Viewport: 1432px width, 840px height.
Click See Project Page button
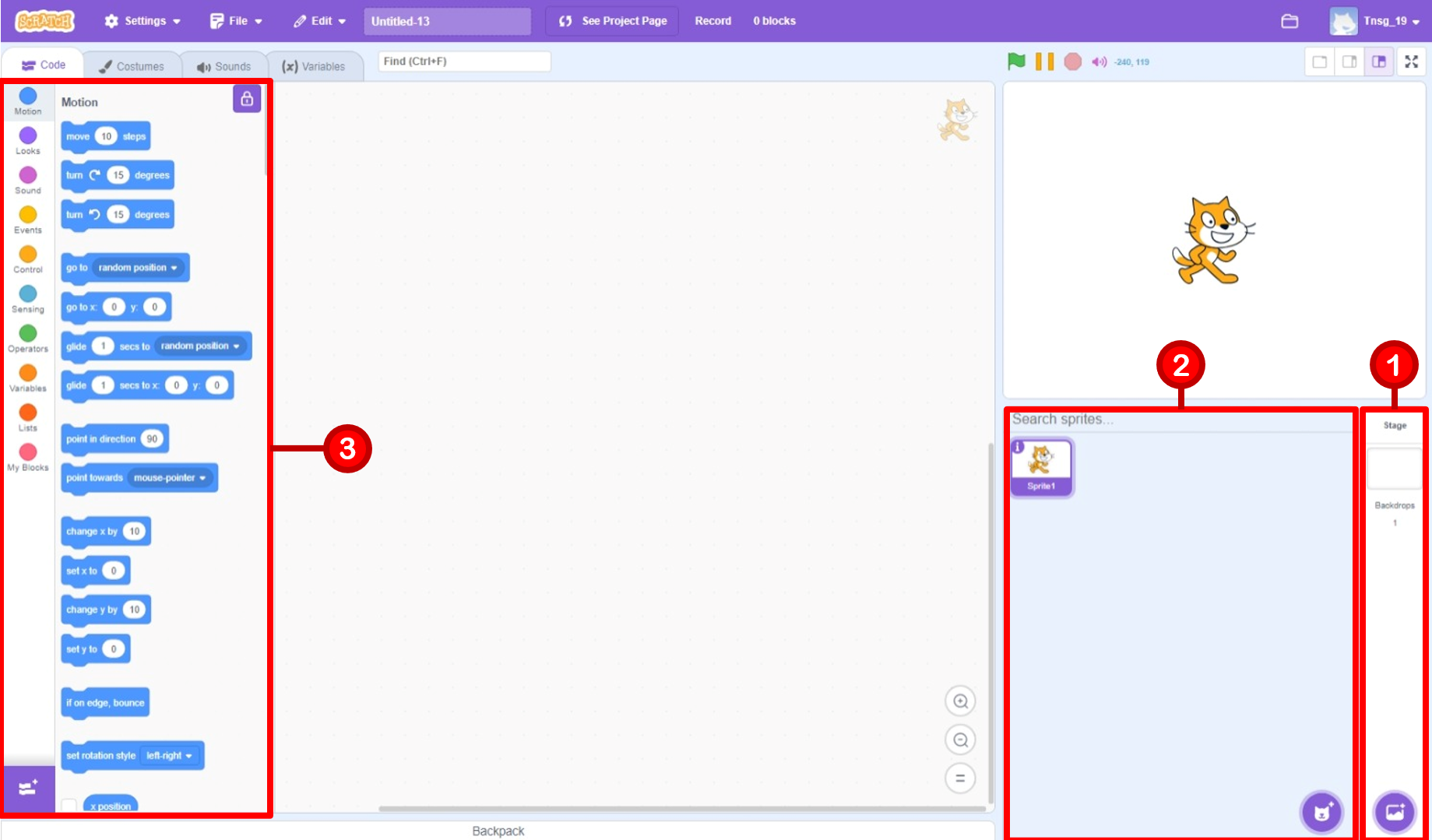point(614,21)
